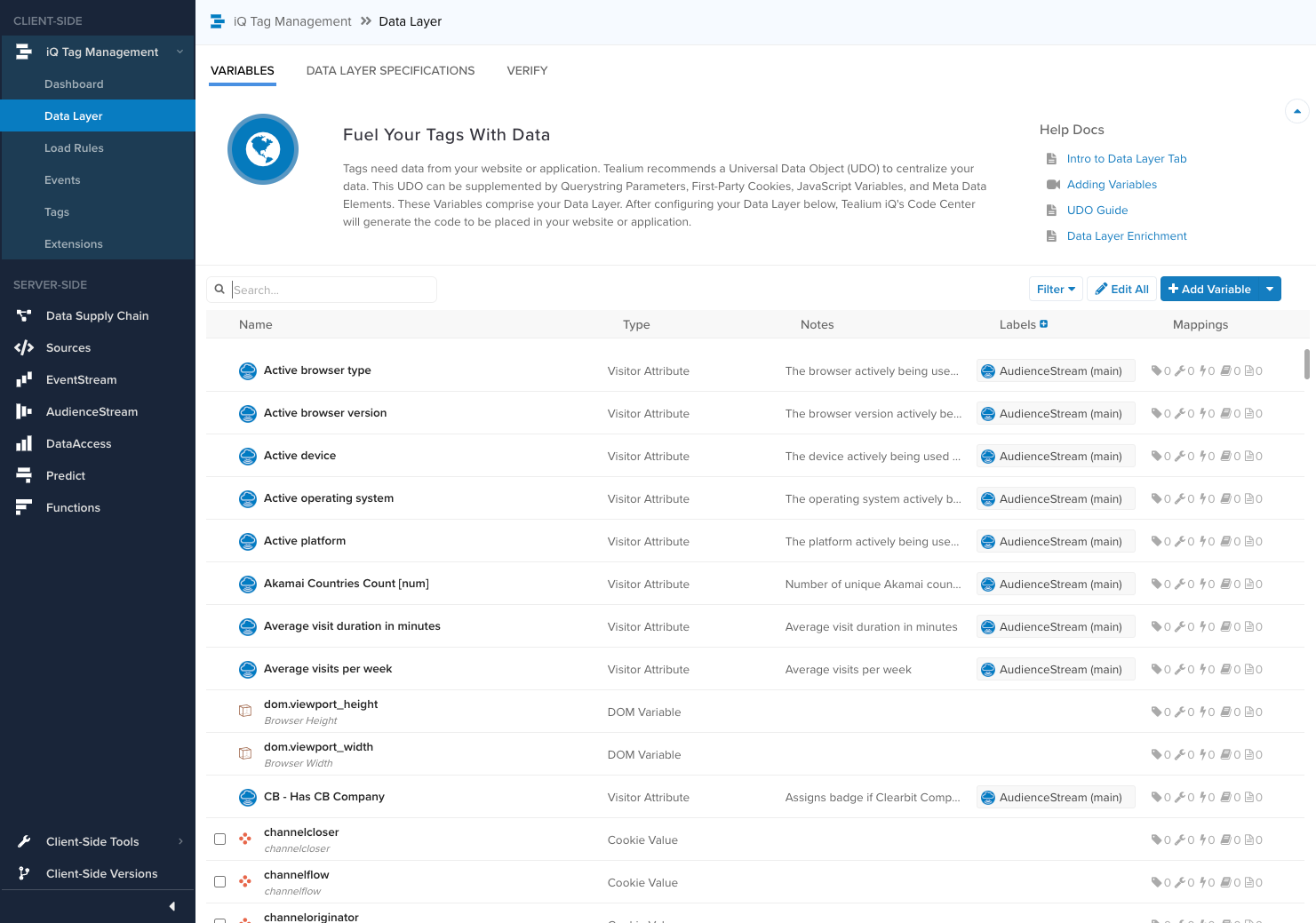Expand the Add Variable dropdown arrow
This screenshot has height=923, width=1316.
pos(1270,289)
